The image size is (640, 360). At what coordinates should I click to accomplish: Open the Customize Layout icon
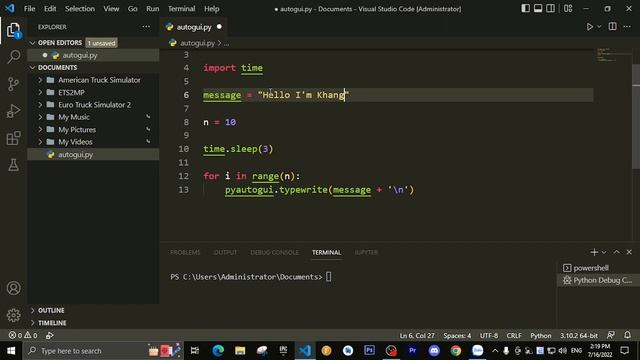point(568,9)
